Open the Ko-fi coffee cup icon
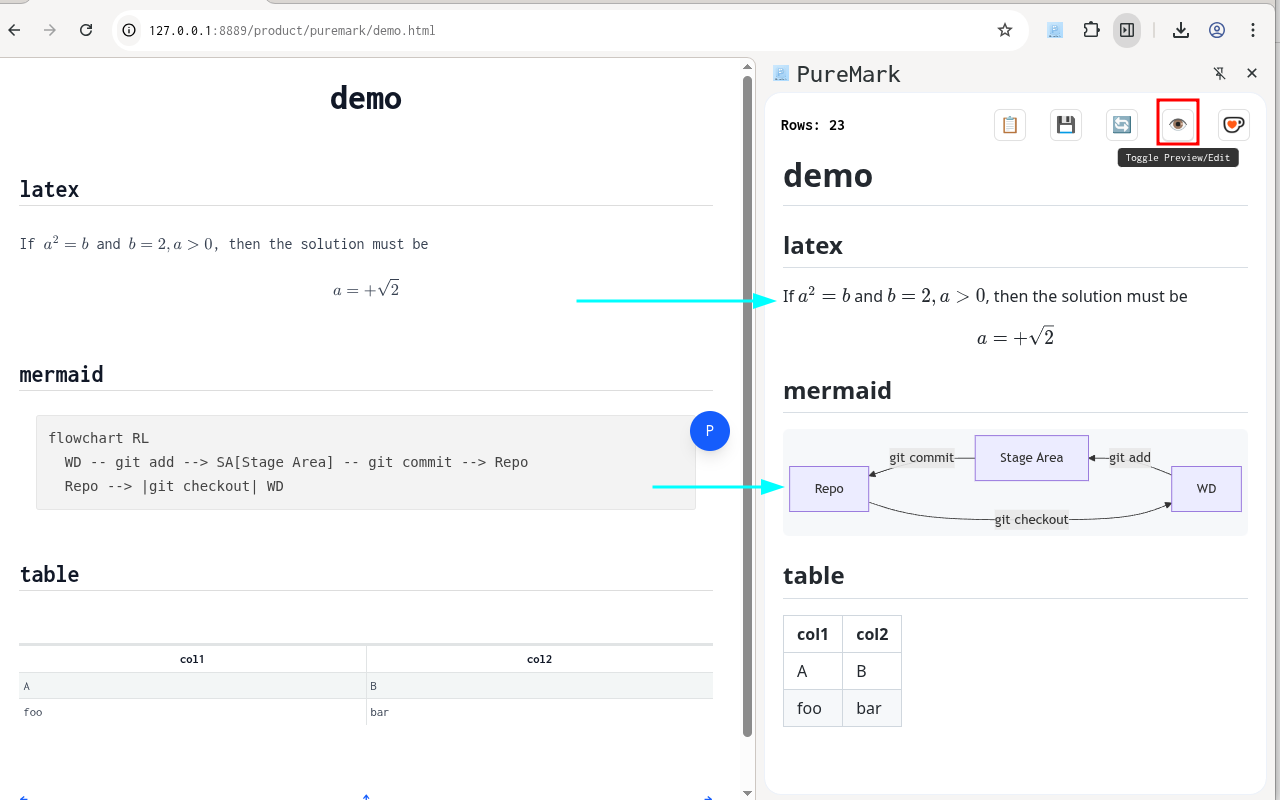 [1234, 125]
